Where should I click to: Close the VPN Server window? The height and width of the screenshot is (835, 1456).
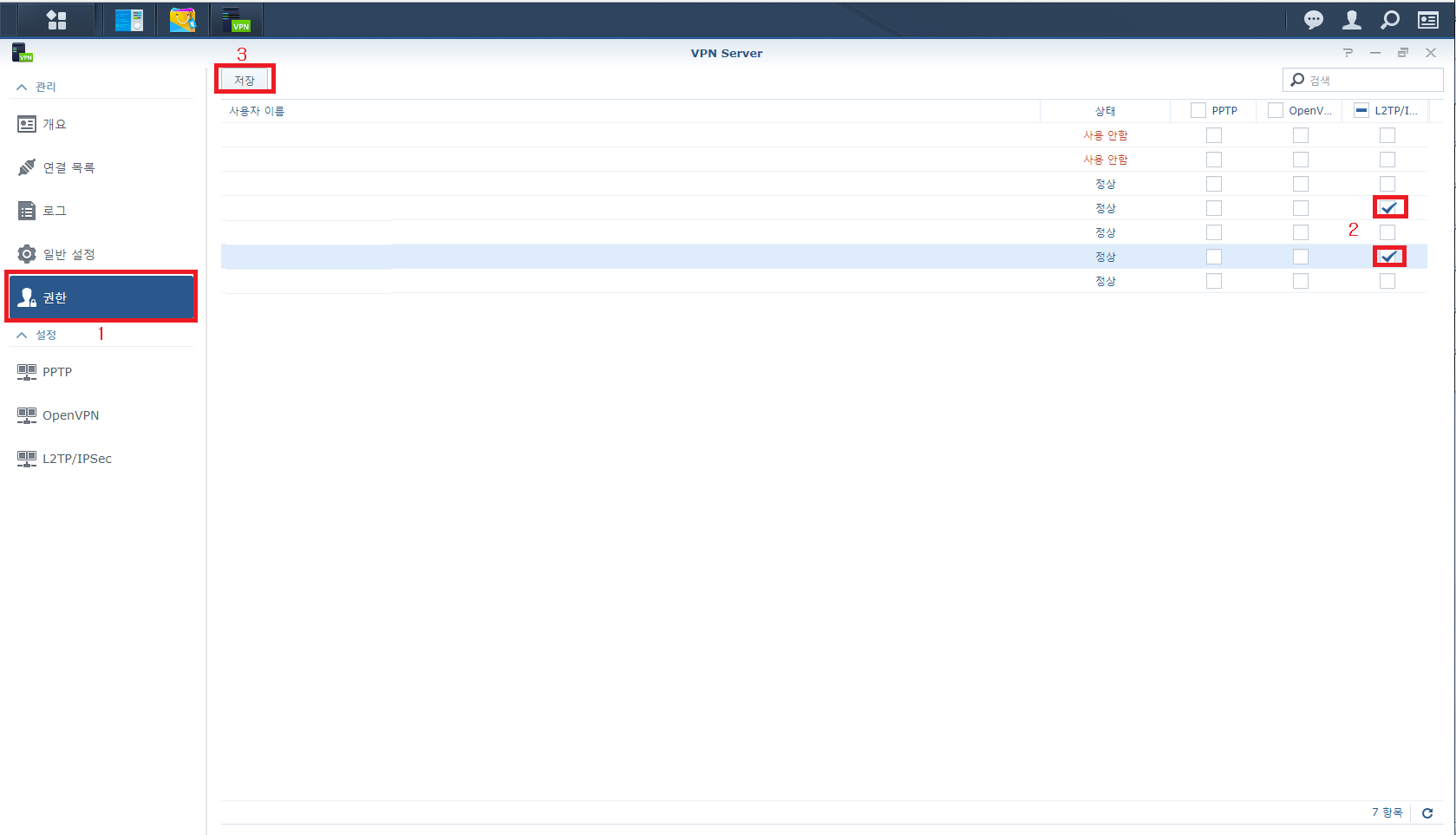(1431, 53)
